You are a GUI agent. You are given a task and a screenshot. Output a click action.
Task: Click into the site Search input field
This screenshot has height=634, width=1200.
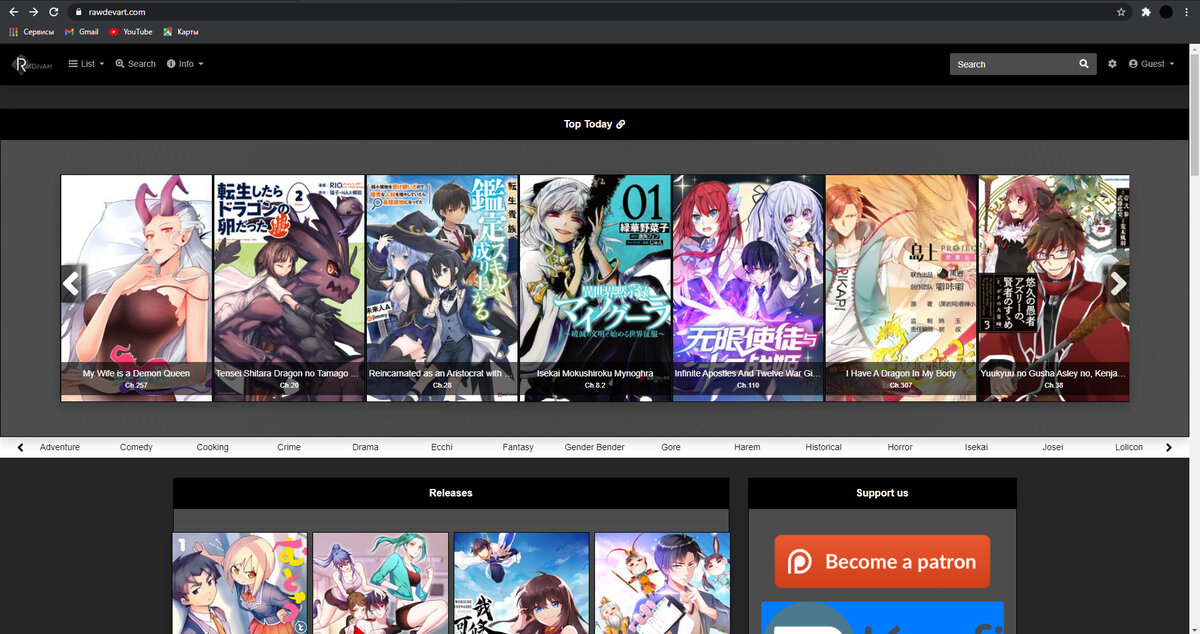1011,64
